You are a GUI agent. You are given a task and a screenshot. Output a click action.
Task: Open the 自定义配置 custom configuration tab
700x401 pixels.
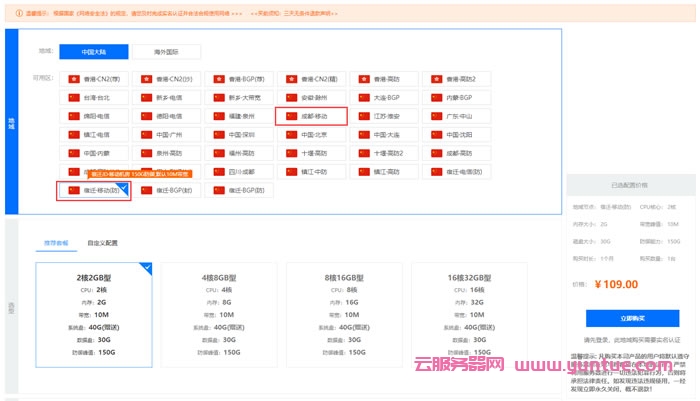pos(102,242)
